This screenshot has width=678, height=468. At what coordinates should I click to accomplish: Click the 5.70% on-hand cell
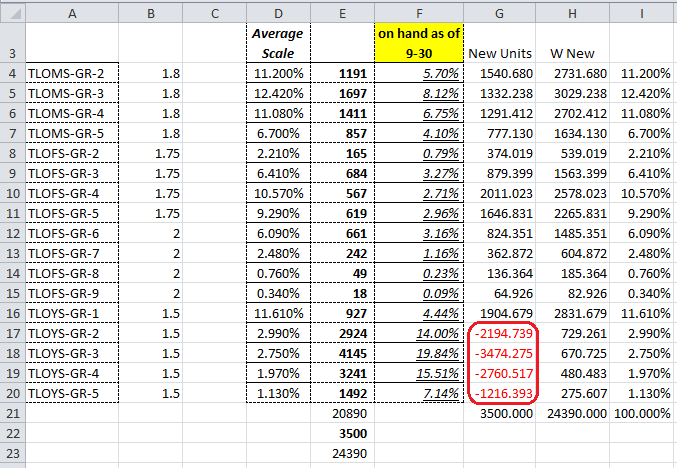tap(419, 74)
